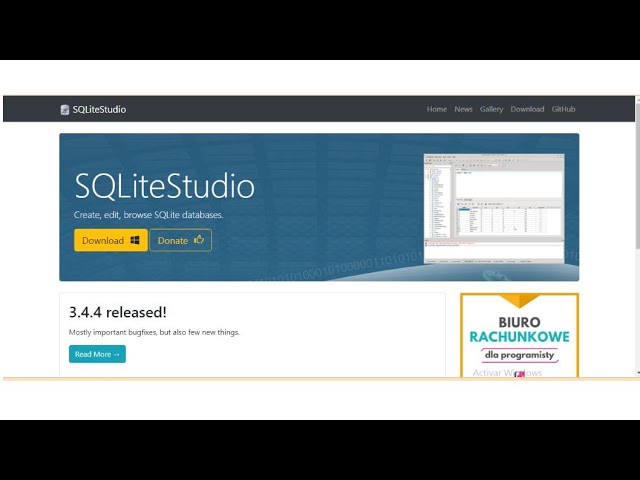The image size is (640, 480).
Task: Select the '3.4.4 released!' headline
Action: pyautogui.click(x=118, y=312)
